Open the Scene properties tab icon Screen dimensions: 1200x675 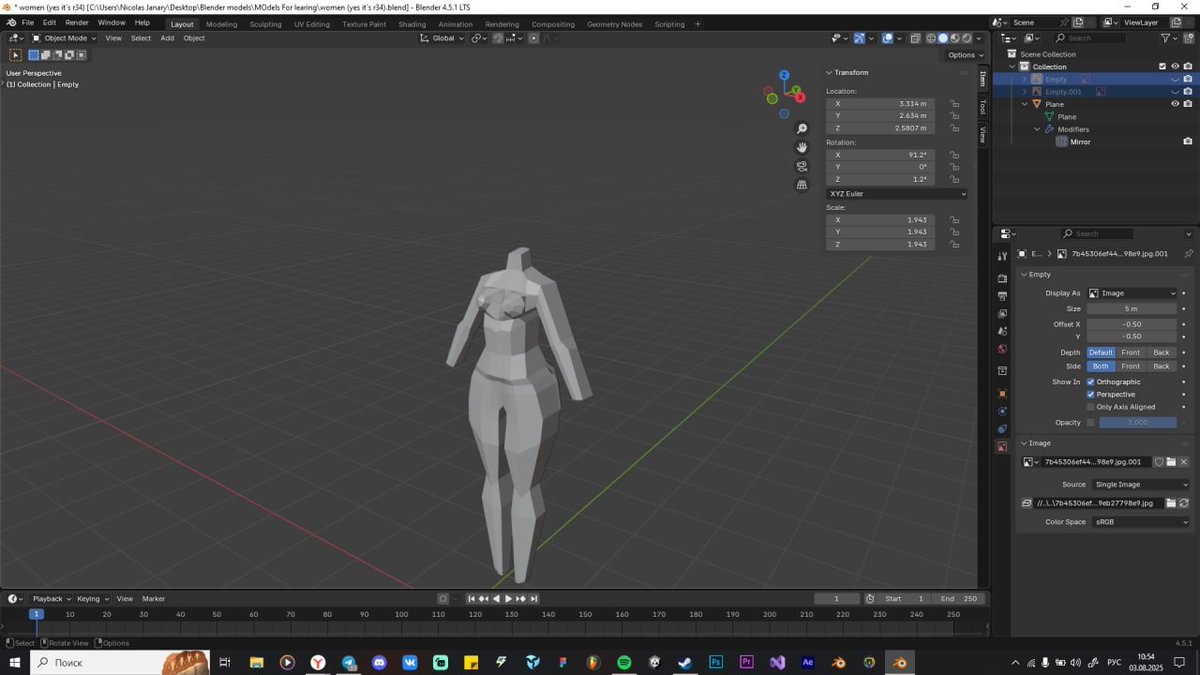pos(1002,331)
